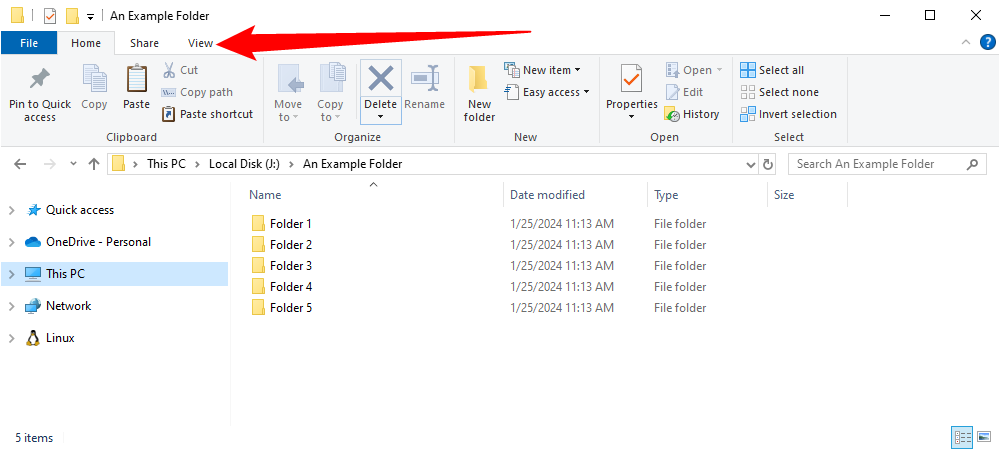Go back with the left arrow
Viewport: 1000px width, 450px height.
tap(20, 164)
